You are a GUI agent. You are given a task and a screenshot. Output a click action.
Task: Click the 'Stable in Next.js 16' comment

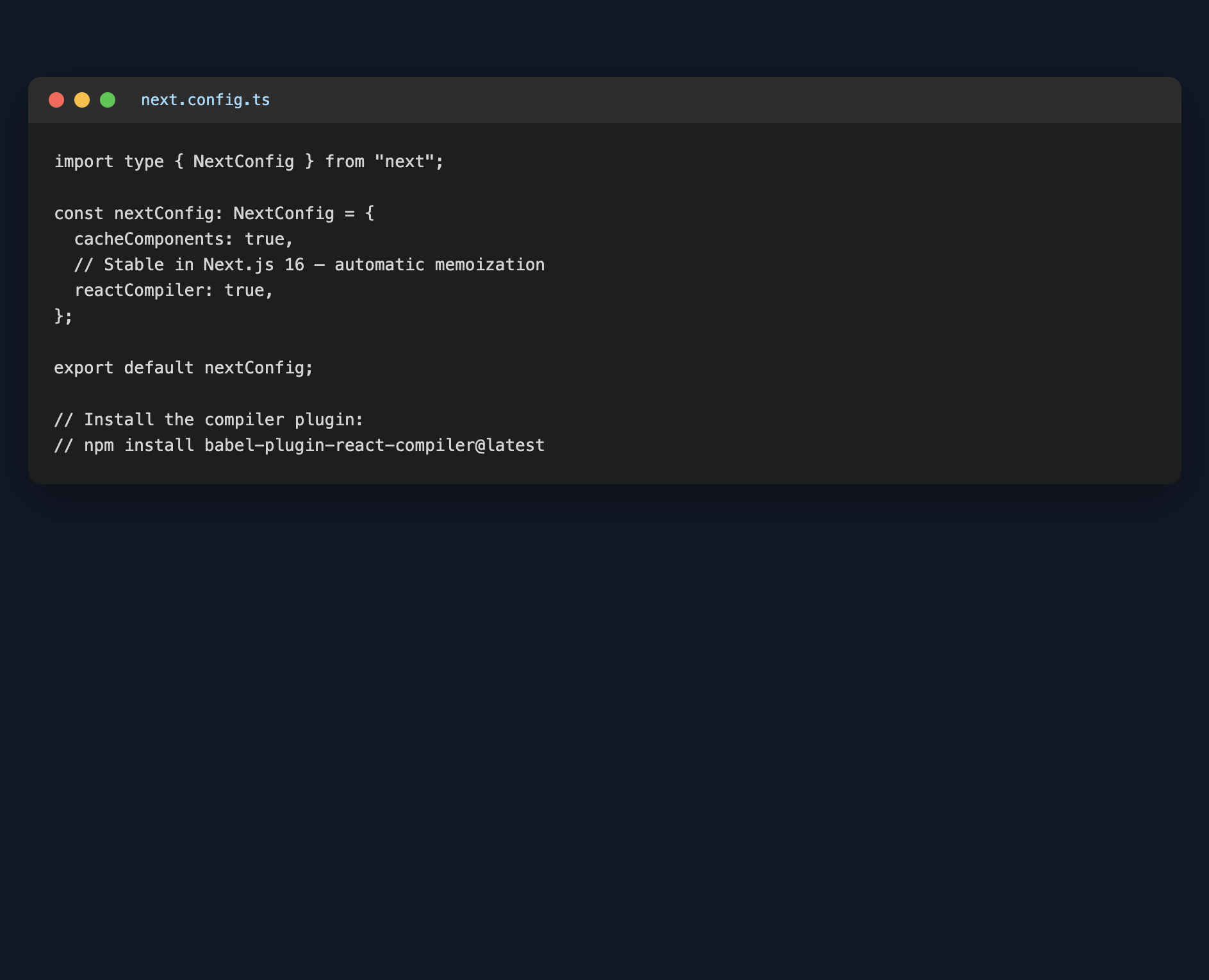(x=309, y=265)
